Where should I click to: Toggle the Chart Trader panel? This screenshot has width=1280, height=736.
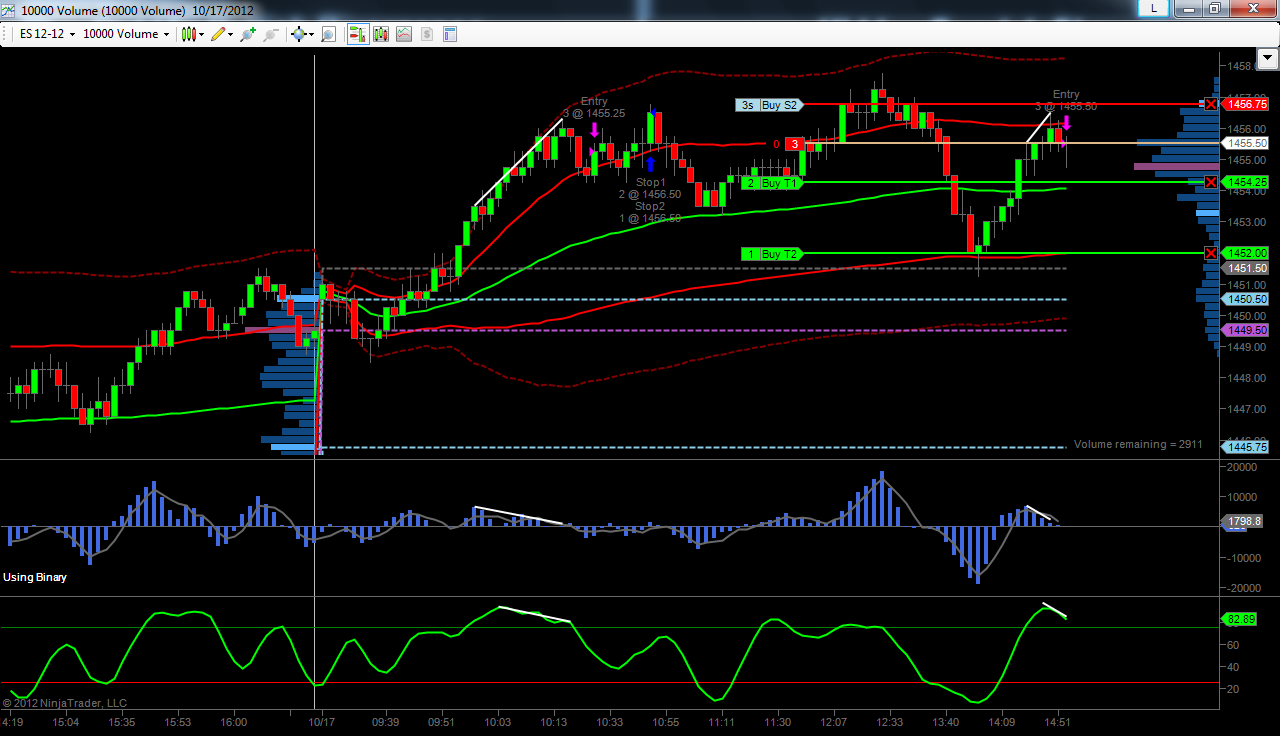point(357,34)
